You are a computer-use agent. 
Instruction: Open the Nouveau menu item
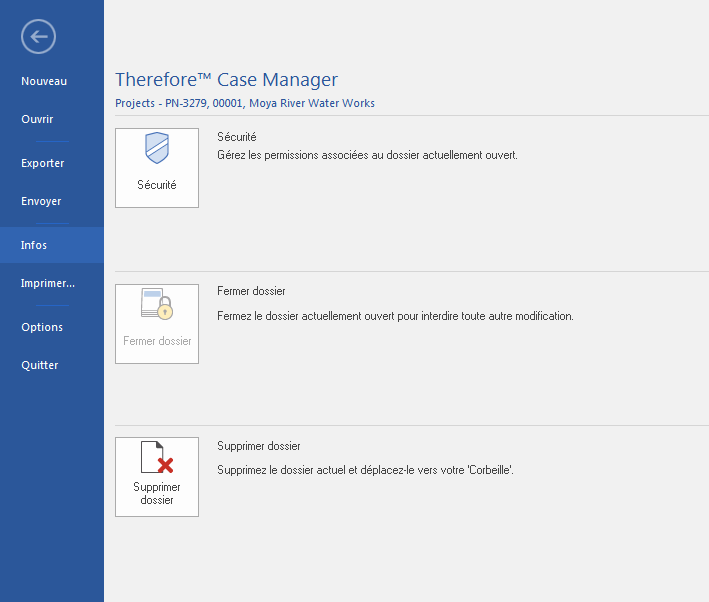[44, 81]
